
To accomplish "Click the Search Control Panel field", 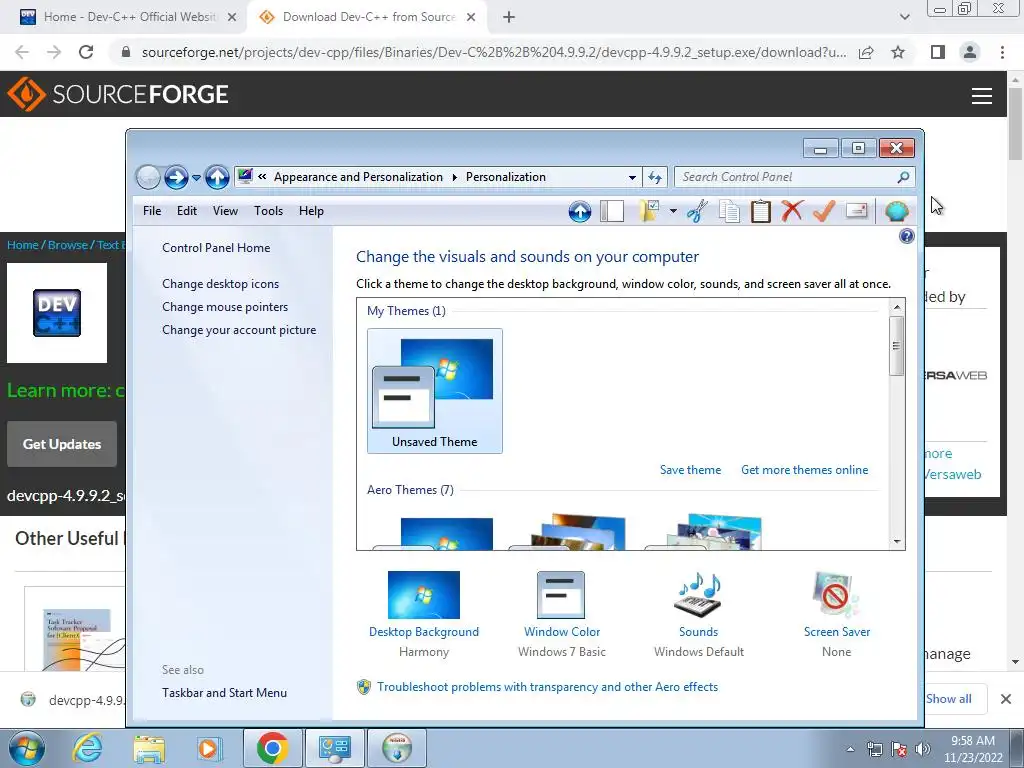I will click(794, 177).
